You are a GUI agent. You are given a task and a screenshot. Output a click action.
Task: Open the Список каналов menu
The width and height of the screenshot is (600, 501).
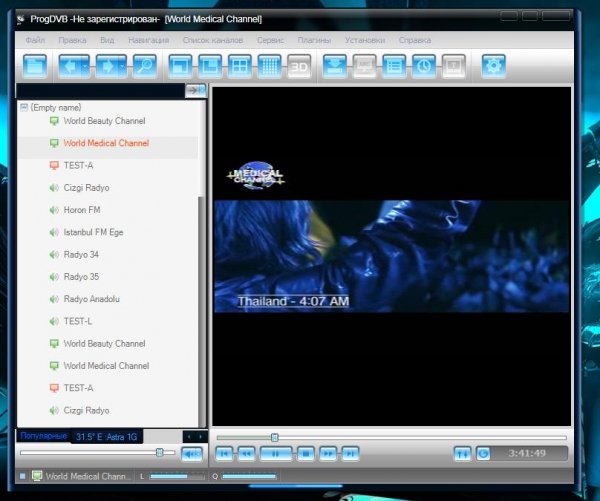(x=213, y=40)
